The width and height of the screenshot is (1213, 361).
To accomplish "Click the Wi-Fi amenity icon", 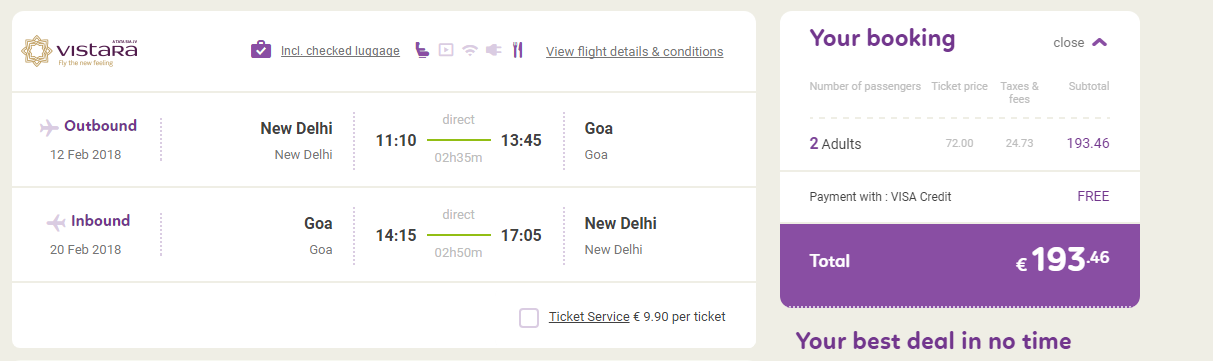I will [x=470, y=50].
